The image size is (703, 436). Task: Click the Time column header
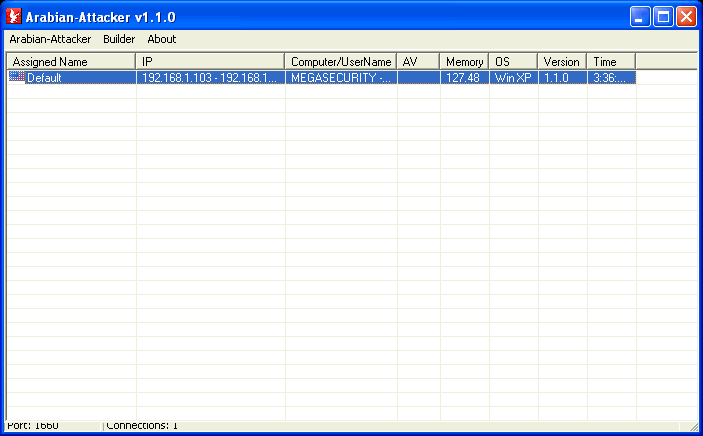point(611,62)
